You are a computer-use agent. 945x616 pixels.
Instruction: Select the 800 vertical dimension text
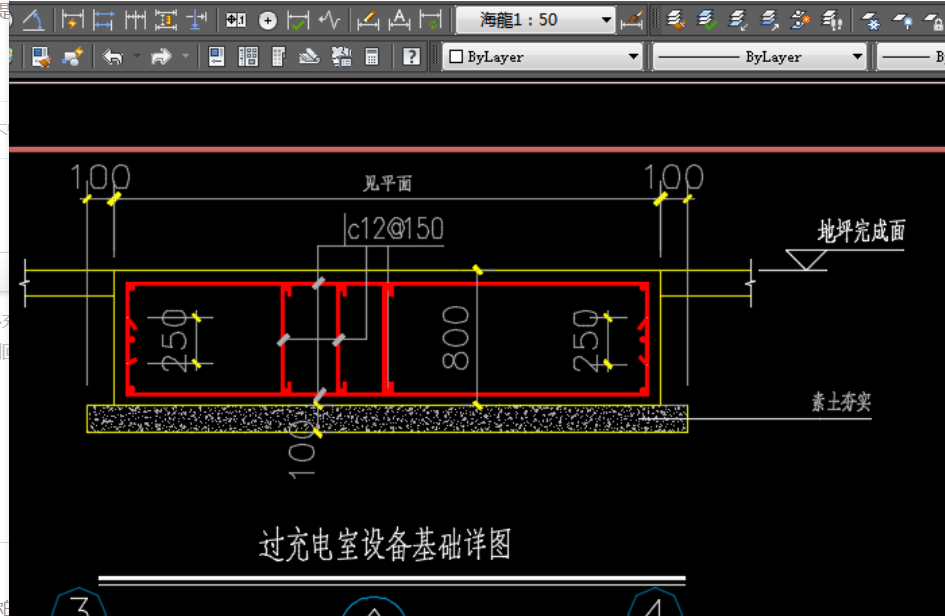pyautogui.click(x=456, y=338)
